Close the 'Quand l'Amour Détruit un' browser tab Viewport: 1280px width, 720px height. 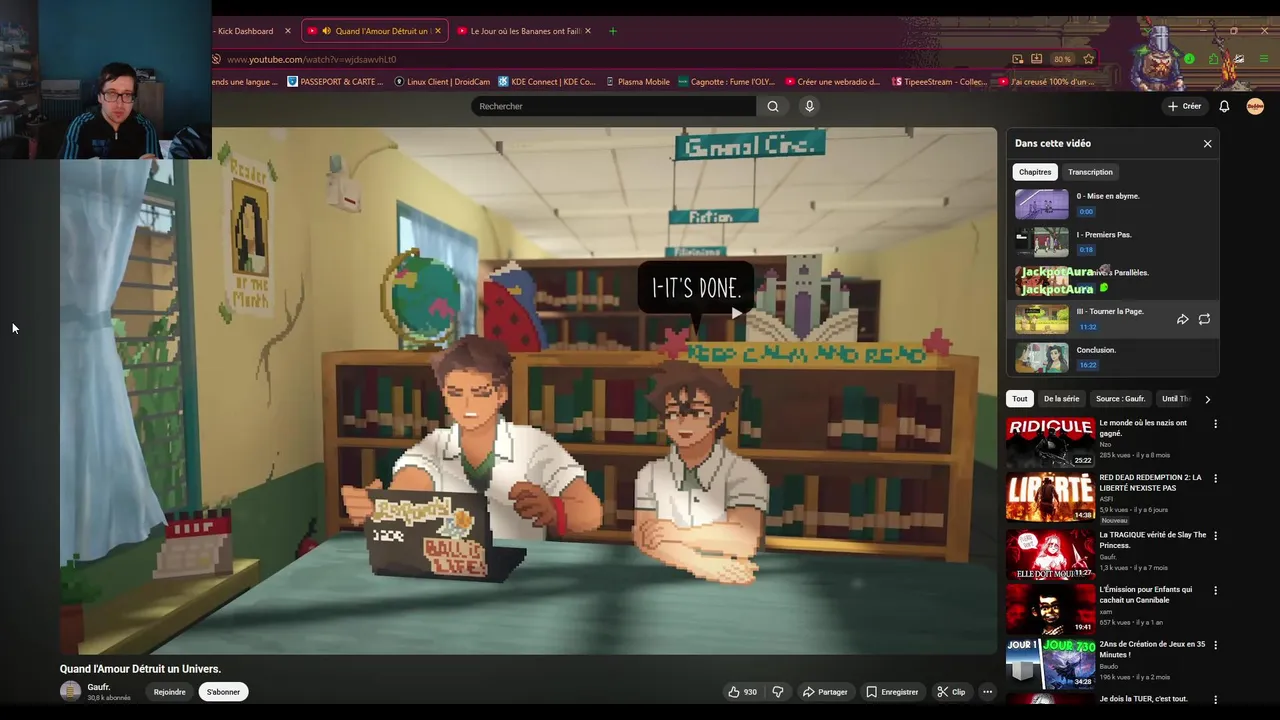[x=437, y=31]
